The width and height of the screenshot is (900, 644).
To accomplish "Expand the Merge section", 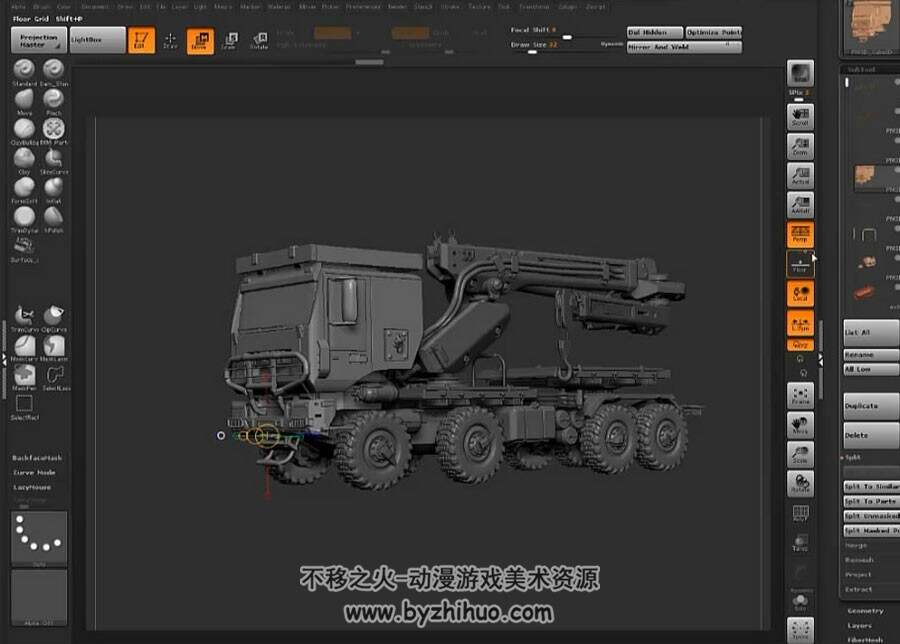I will click(856, 545).
